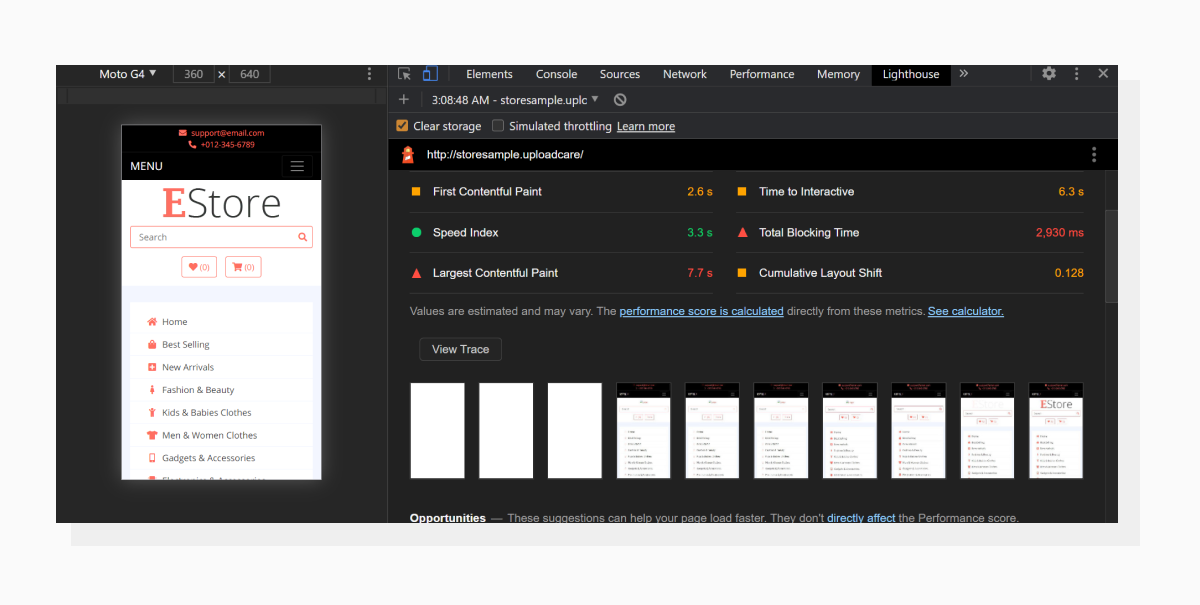Switch to the Memory tab

tap(837, 73)
